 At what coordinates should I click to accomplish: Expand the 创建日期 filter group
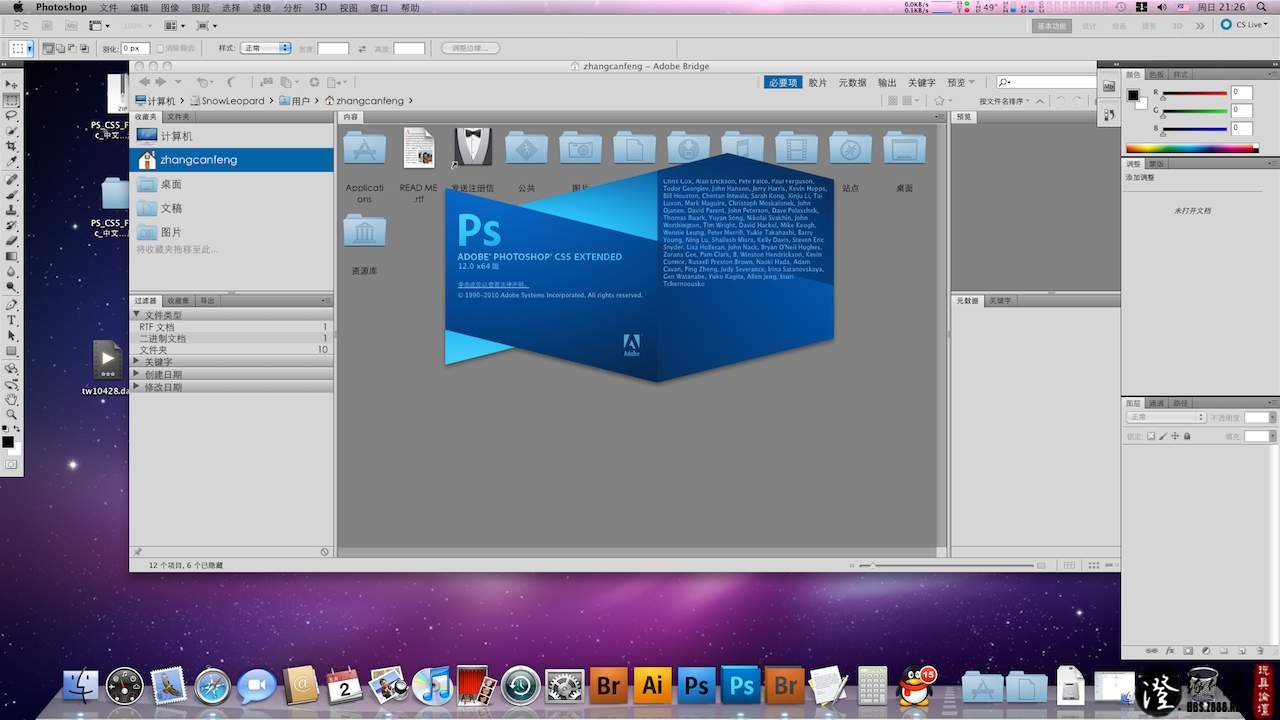137,374
